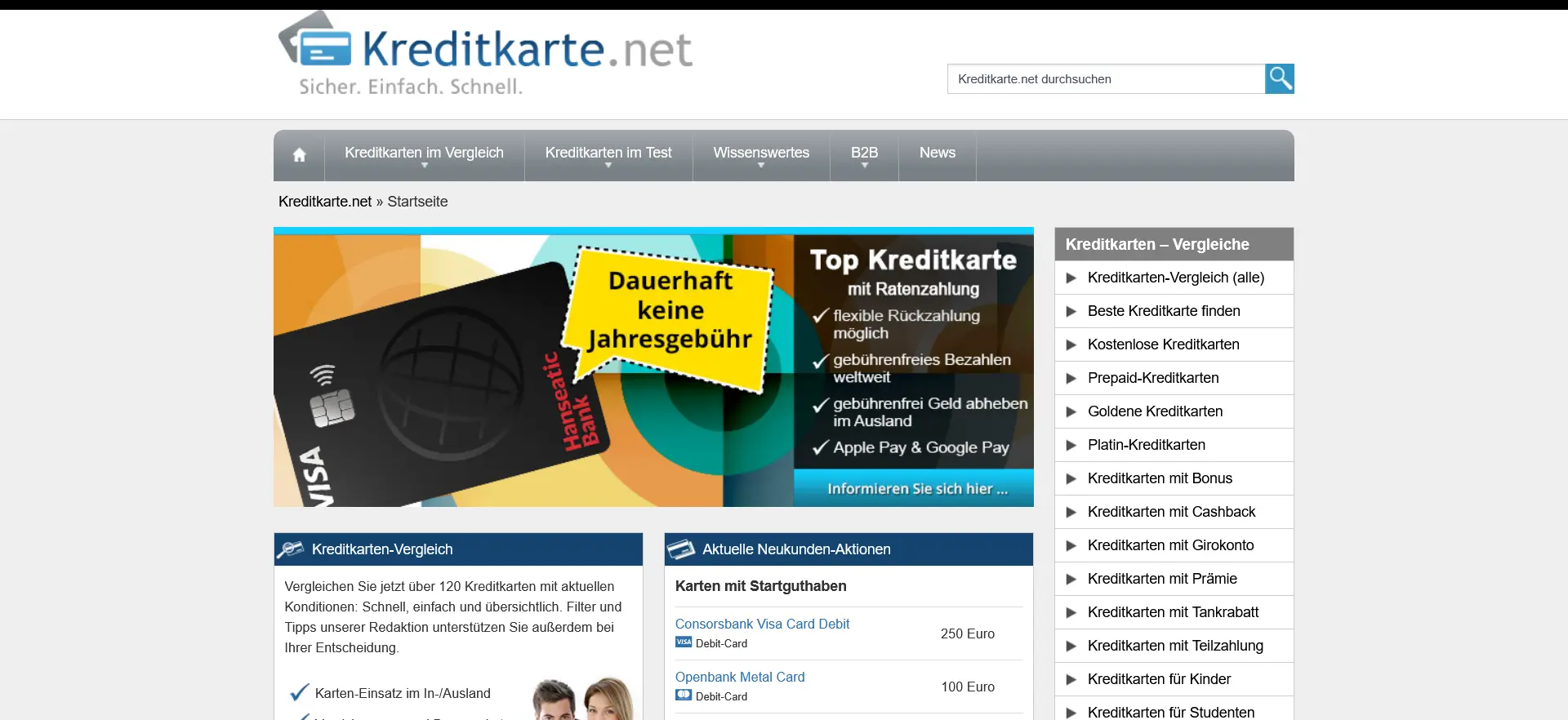This screenshot has height=720, width=1568.
Task: Open Kostenlose Kreditkarten sidebar link
Action: pos(1164,344)
